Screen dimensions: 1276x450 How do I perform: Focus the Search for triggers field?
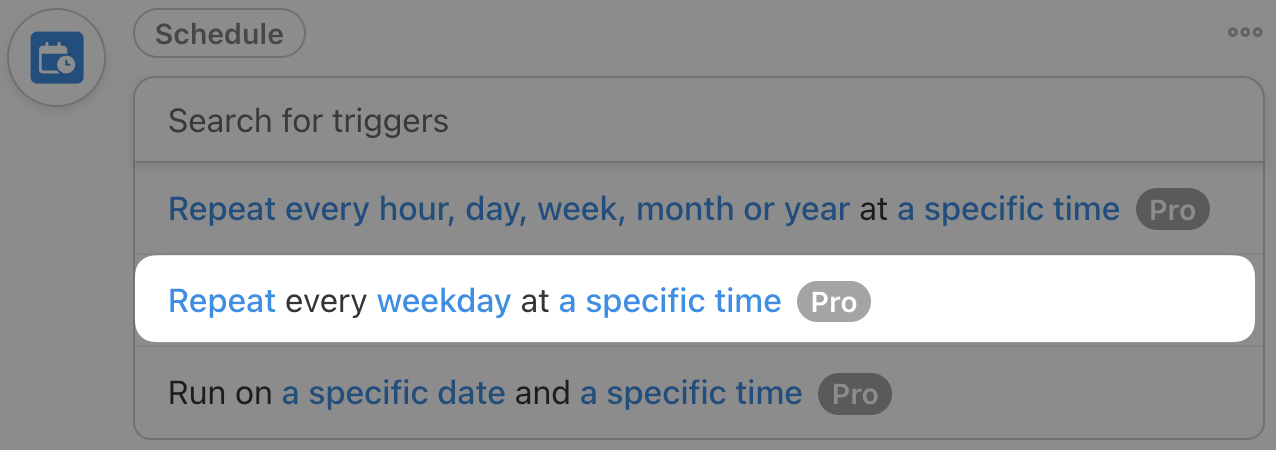pyautogui.click(x=698, y=121)
